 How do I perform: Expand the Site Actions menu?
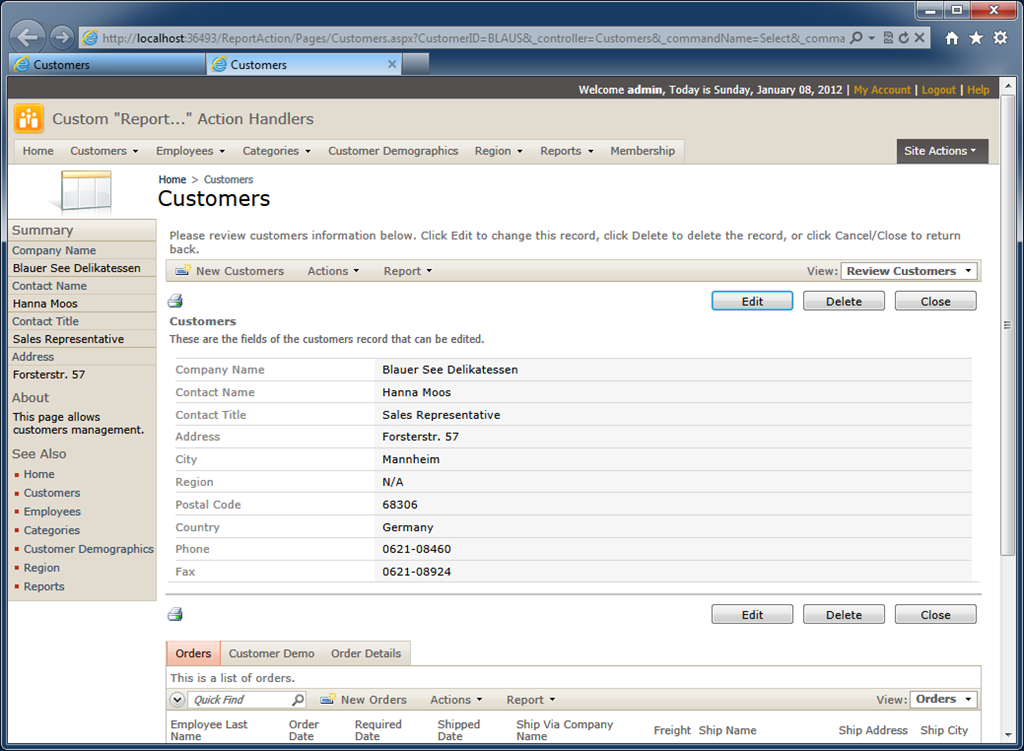pyautogui.click(x=941, y=151)
